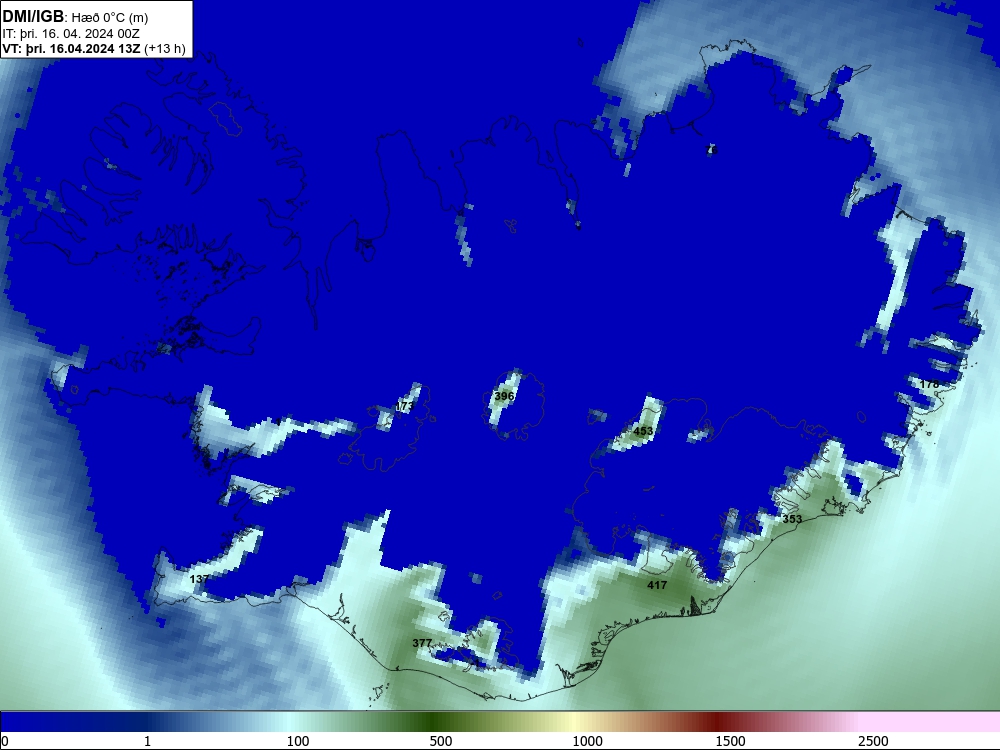1000x750 pixels.
Task: Click the colorbar tick label 100
Action: 298,741
